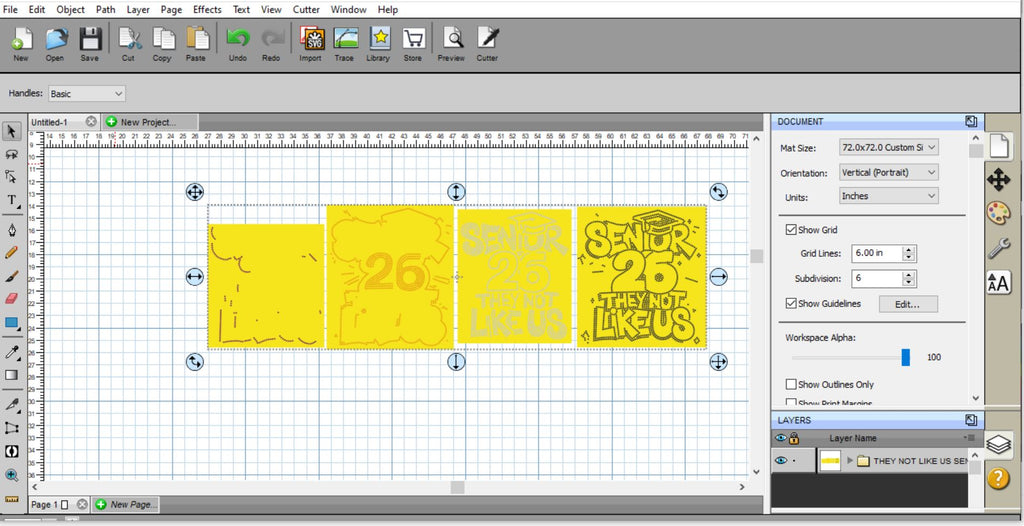The width and height of the screenshot is (1024, 526).
Task: Expand the THEY NOT LIKE US layer group
Action: 850,461
